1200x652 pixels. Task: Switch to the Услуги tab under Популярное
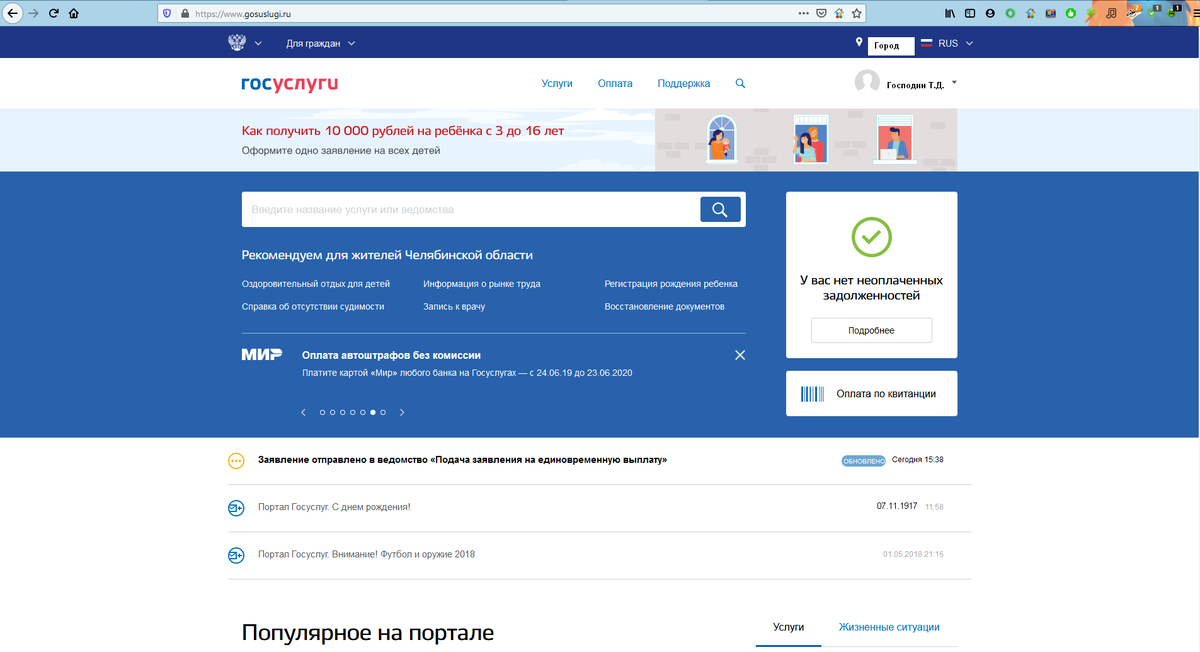tap(788, 627)
